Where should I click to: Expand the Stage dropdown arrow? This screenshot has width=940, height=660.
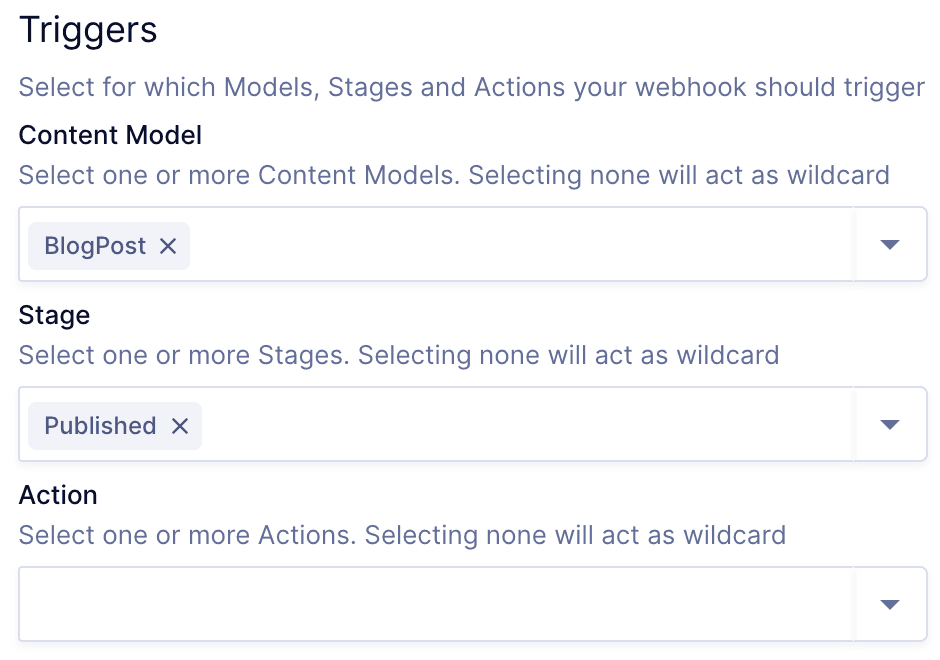point(890,425)
